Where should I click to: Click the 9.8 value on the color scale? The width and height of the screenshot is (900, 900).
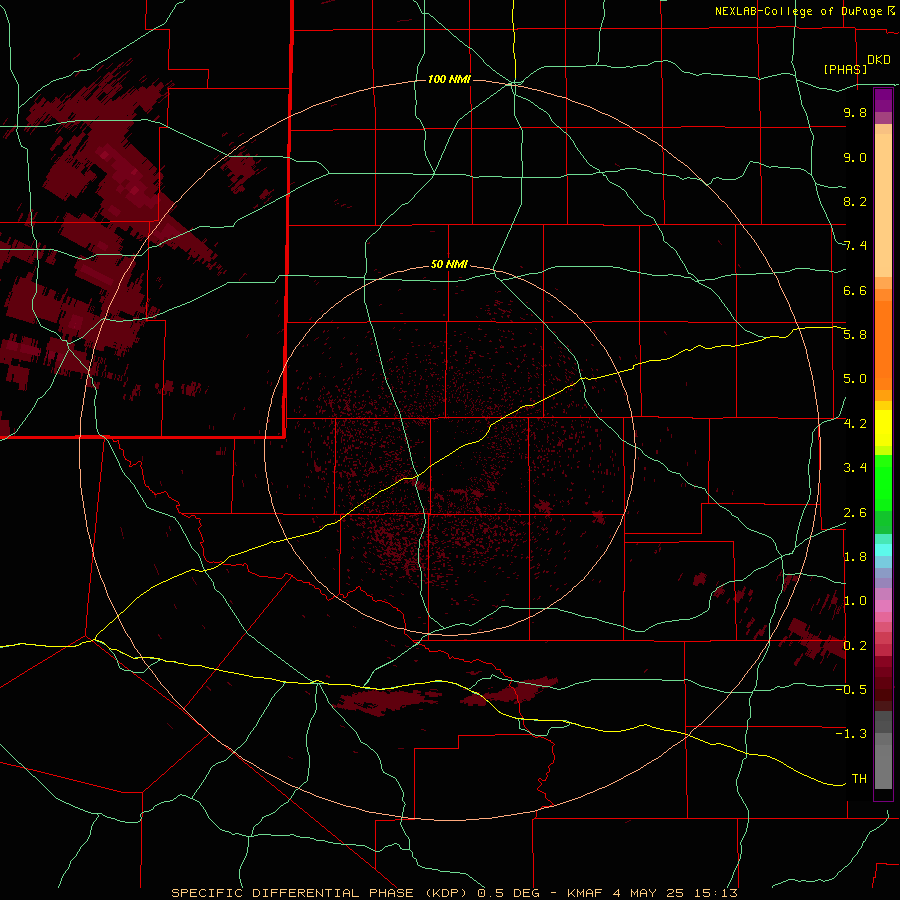855,112
